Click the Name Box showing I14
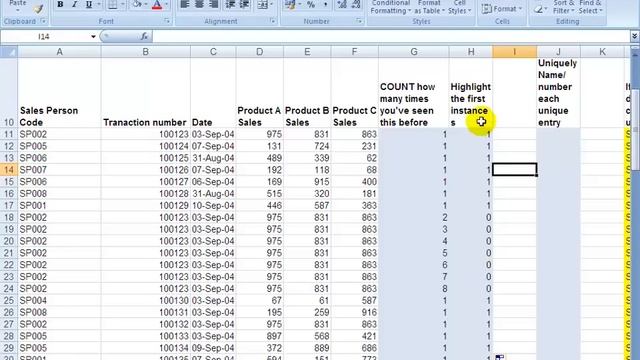Image resolution: width=640 pixels, height=360 pixels. (44, 37)
